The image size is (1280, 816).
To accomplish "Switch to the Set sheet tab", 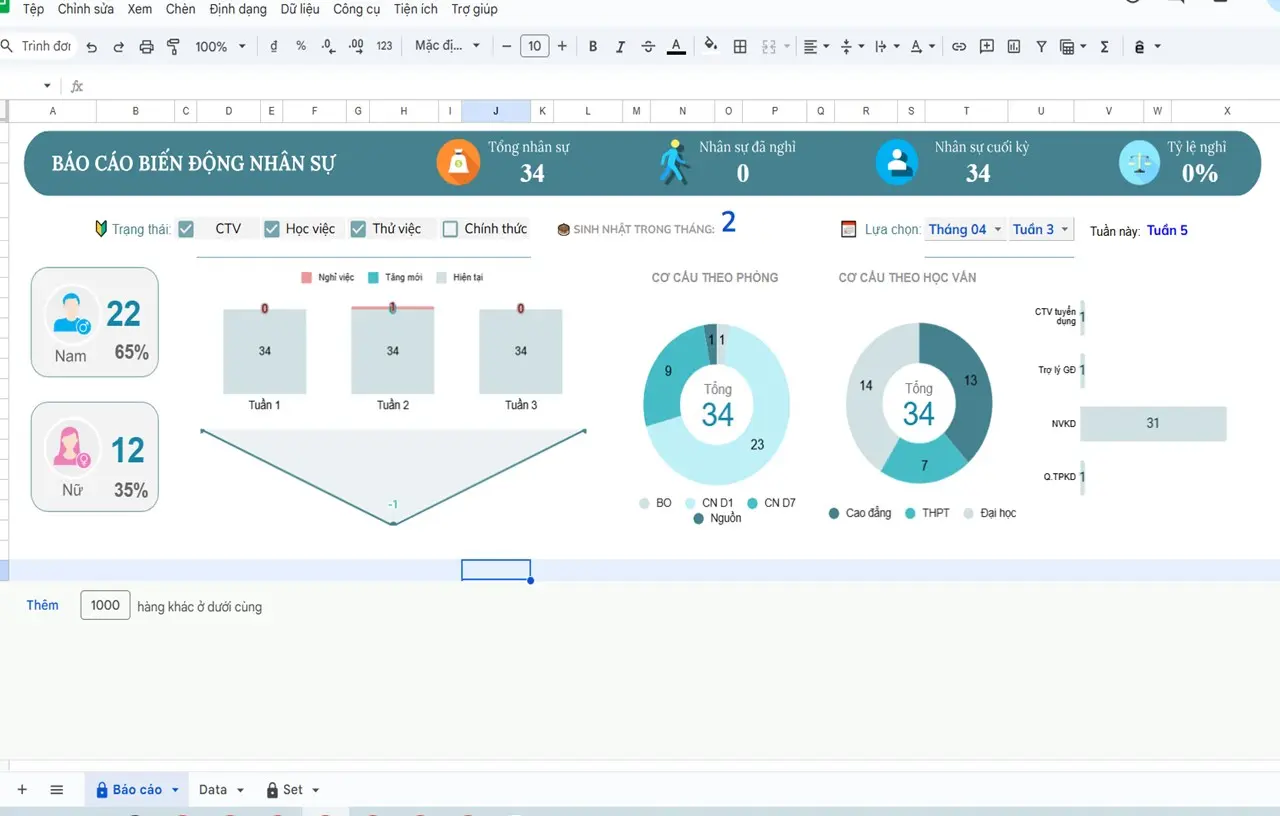I will click(292, 789).
